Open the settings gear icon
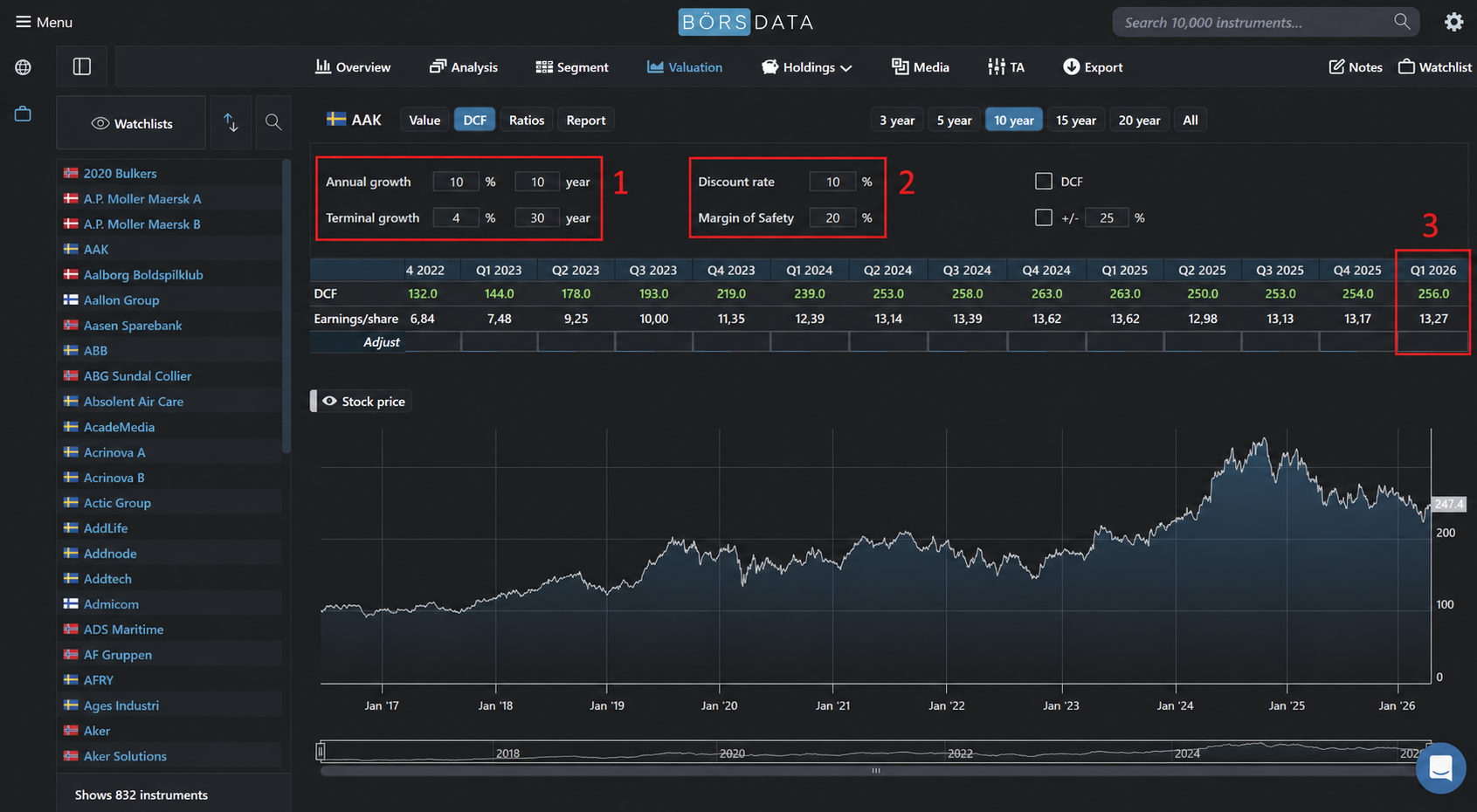The image size is (1477, 812). (x=1453, y=22)
